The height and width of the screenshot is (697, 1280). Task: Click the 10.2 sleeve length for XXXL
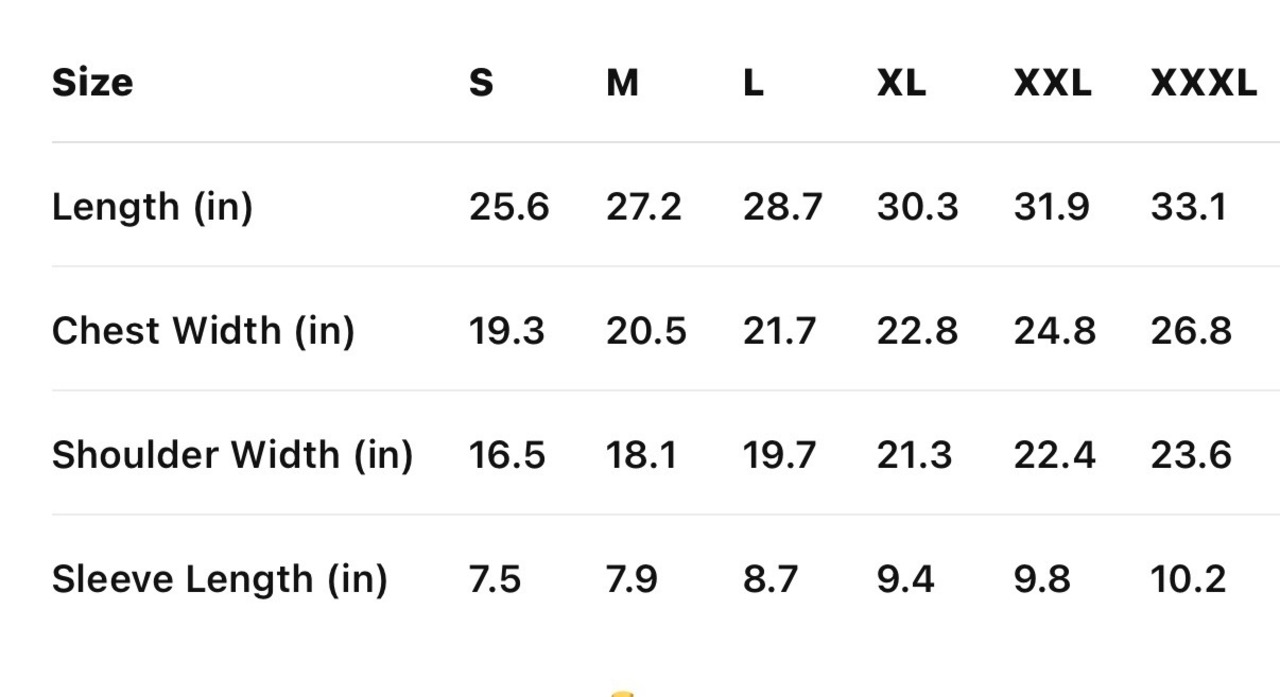[x=1188, y=579]
